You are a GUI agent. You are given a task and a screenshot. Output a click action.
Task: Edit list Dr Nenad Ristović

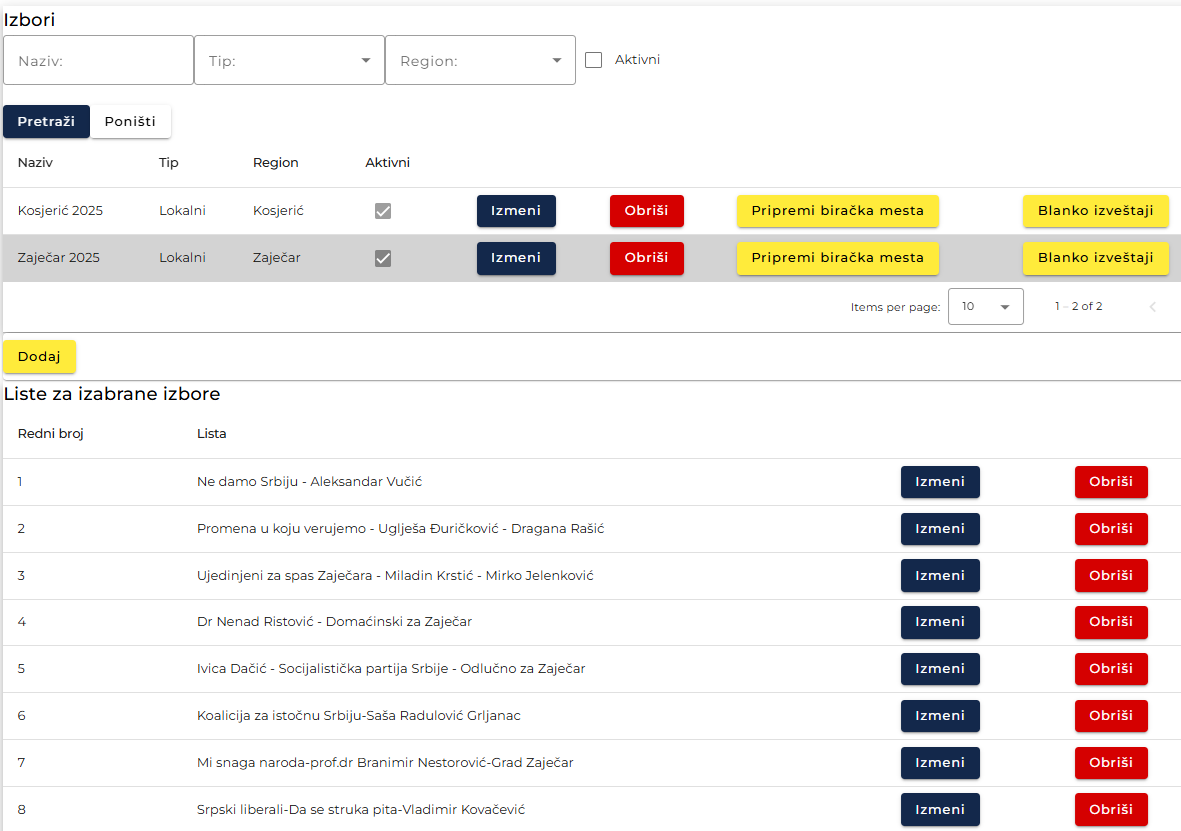[940, 622]
